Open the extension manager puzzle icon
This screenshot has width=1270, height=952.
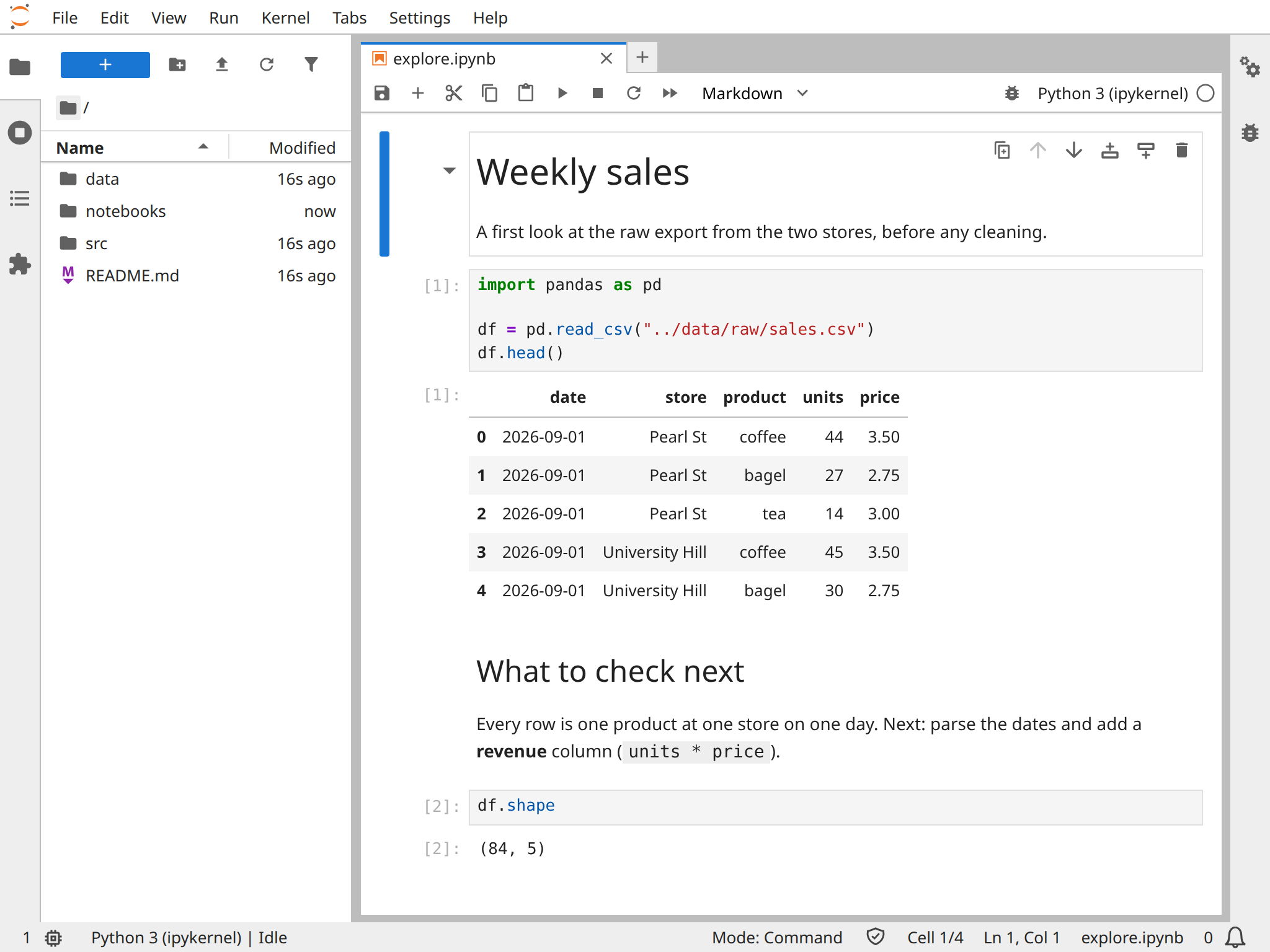(20, 264)
